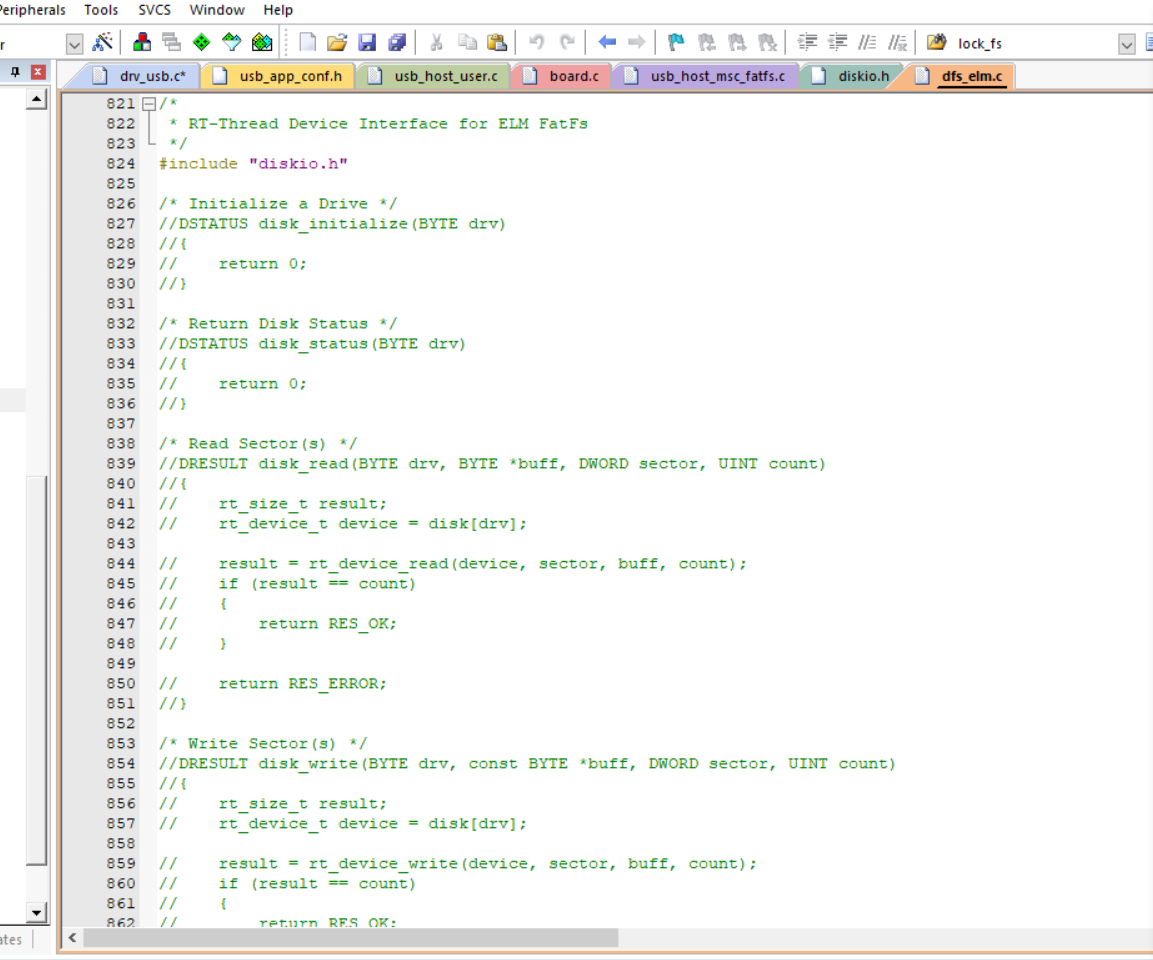Close the side panel with red X
Viewport: 1153px width, 960px height.
(38, 72)
